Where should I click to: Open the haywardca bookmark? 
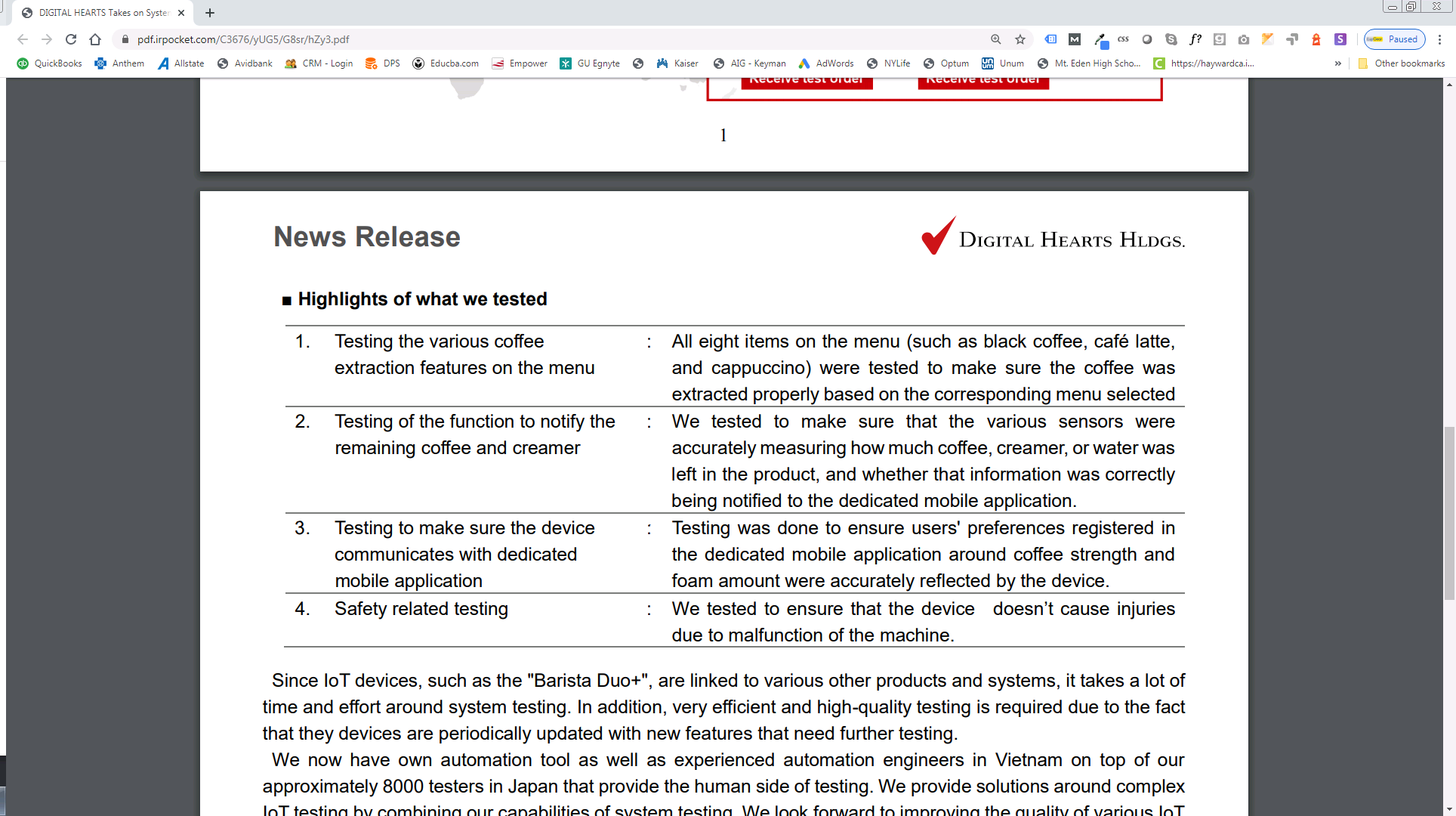(x=1204, y=63)
